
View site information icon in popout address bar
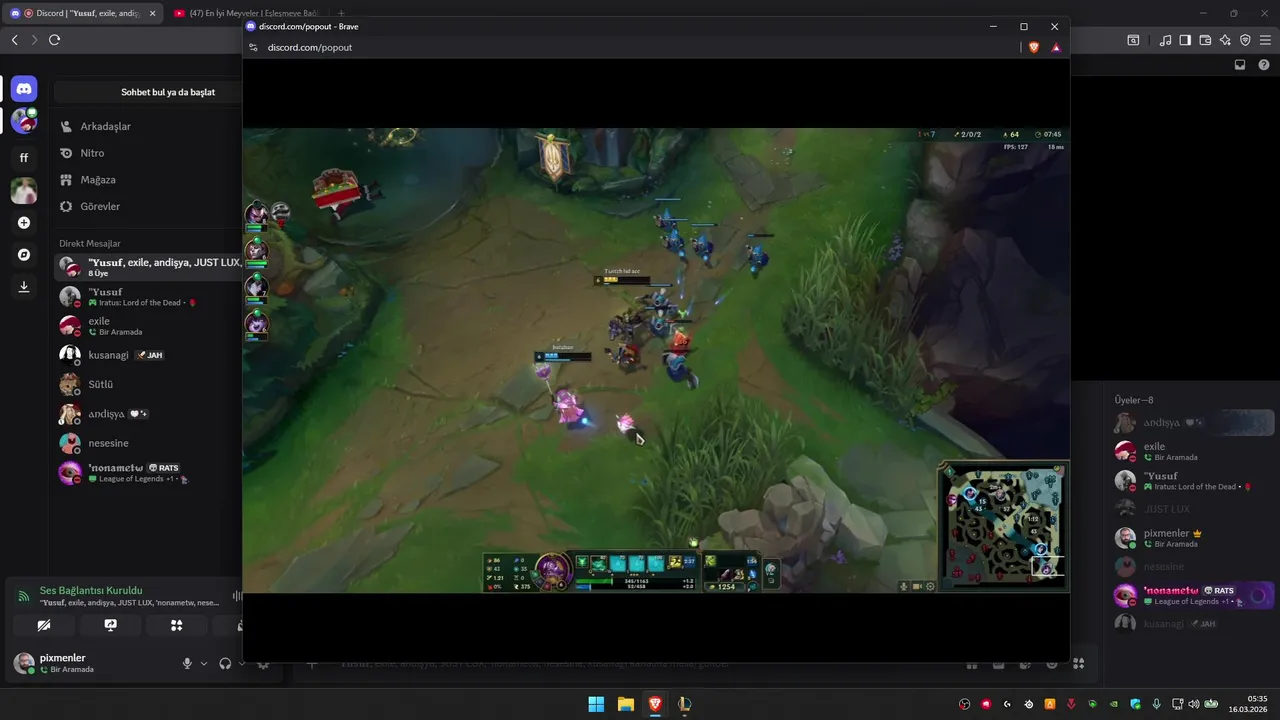pyautogui.click(x=254, y=47)
